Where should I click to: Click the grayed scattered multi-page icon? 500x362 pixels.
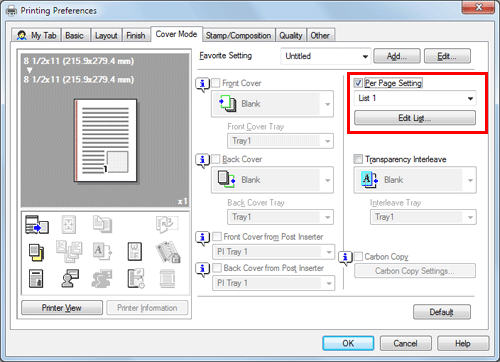[x=69, y=251]
